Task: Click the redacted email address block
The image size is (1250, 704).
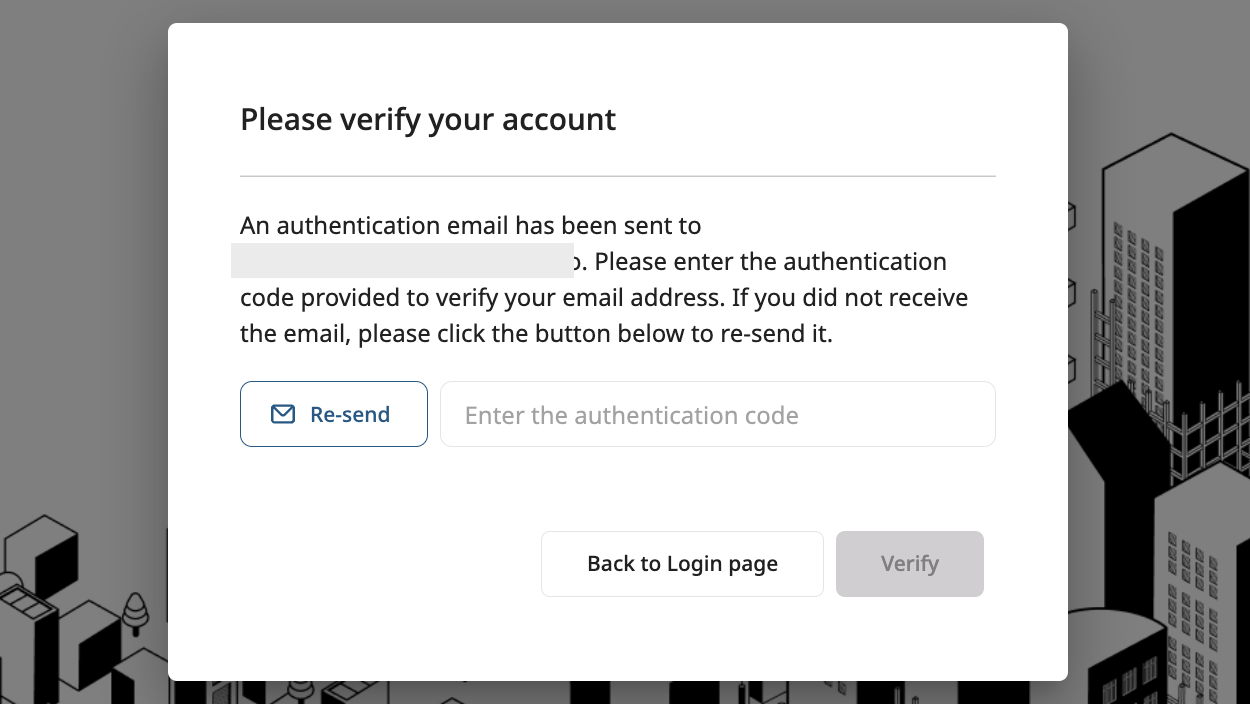Action: pyautogui.click(x=402, y=260)
